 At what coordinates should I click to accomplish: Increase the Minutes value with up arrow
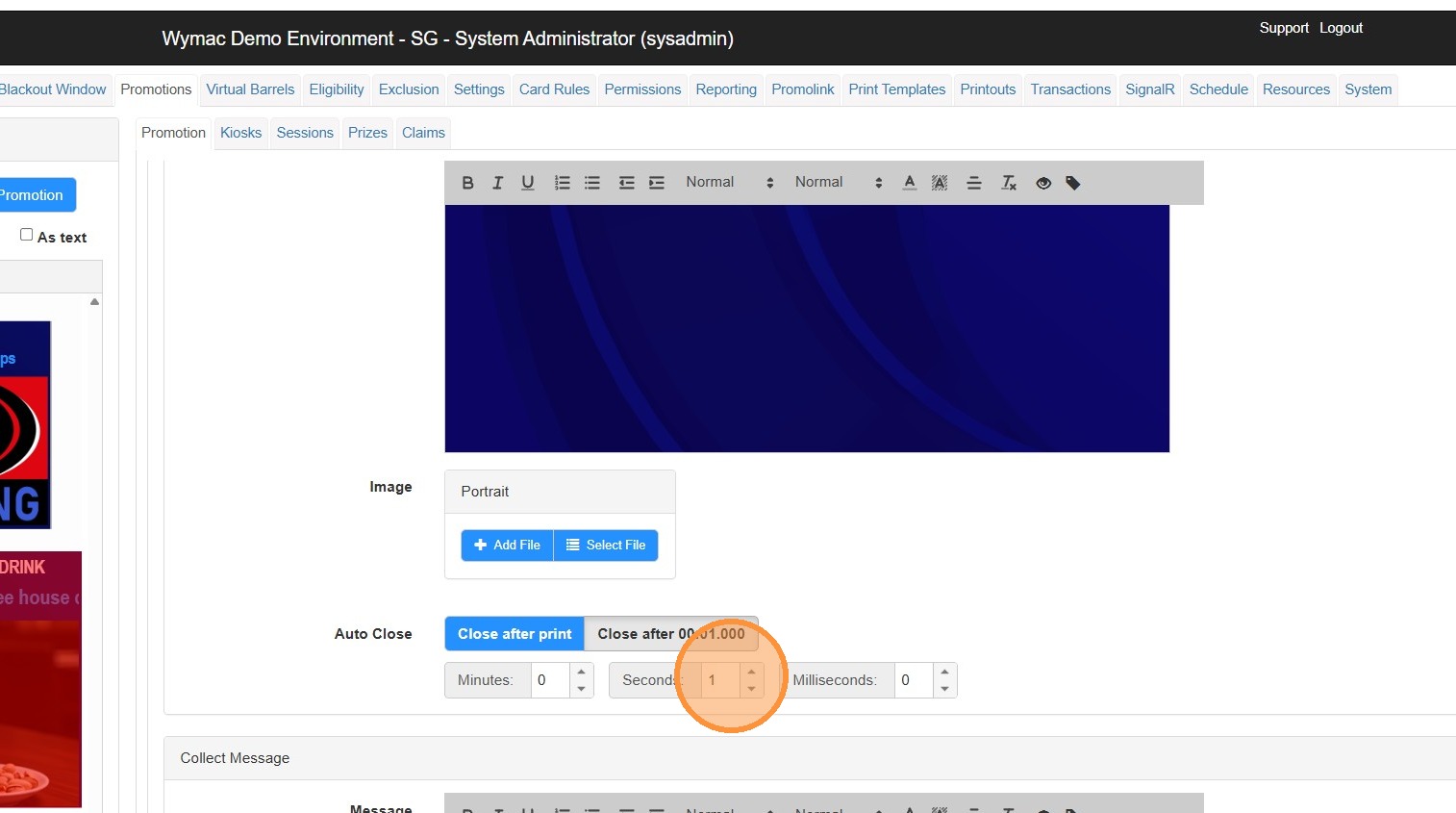[x=581, y=673]
